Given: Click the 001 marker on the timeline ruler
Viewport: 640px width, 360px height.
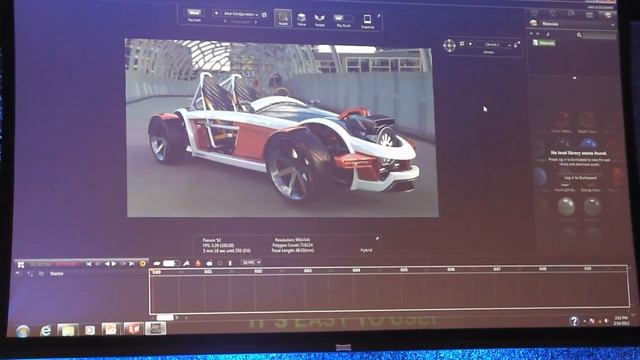Looking at the screenshot, I should 208,272.
